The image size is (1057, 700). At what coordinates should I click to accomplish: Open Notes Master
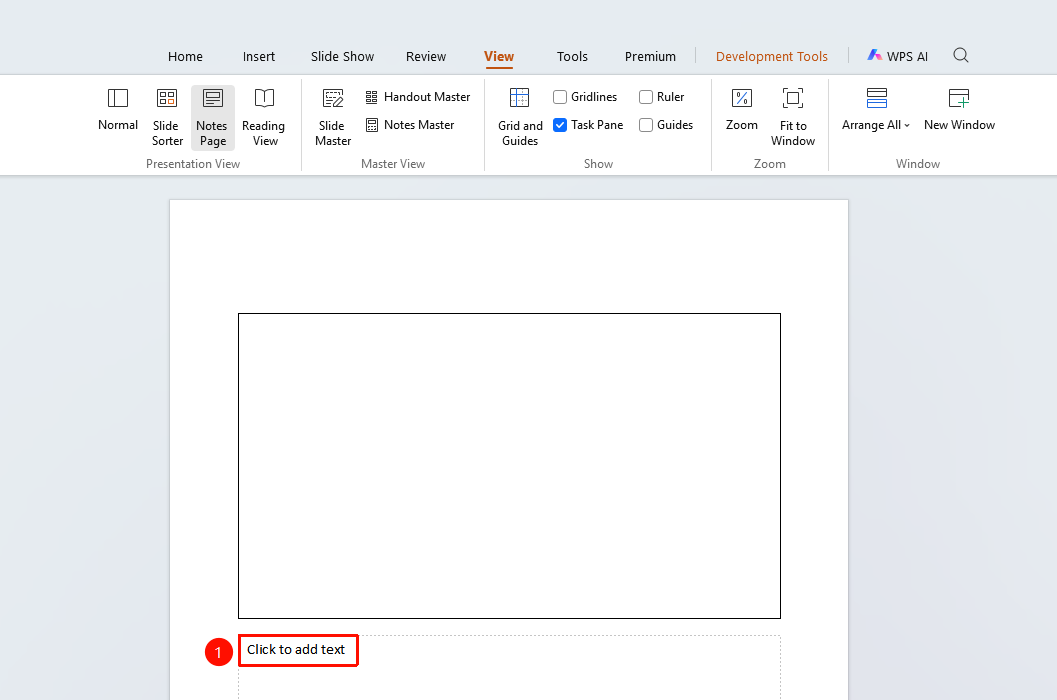[410, 125]
